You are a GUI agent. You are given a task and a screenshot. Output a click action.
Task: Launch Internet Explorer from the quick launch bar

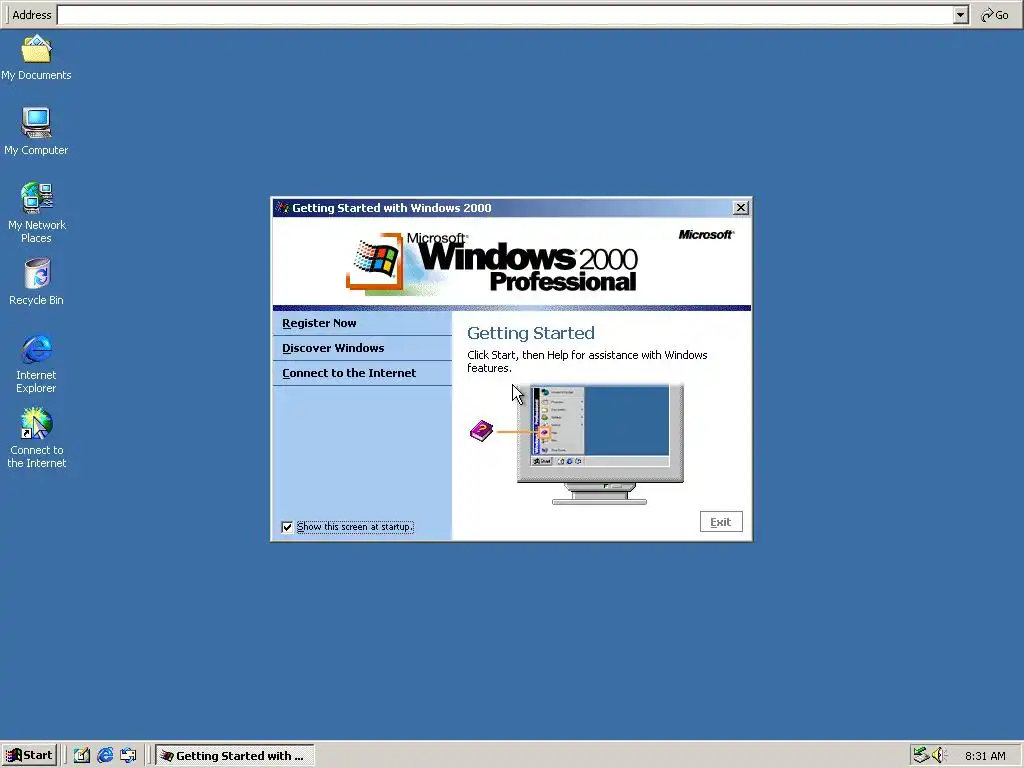104,756
